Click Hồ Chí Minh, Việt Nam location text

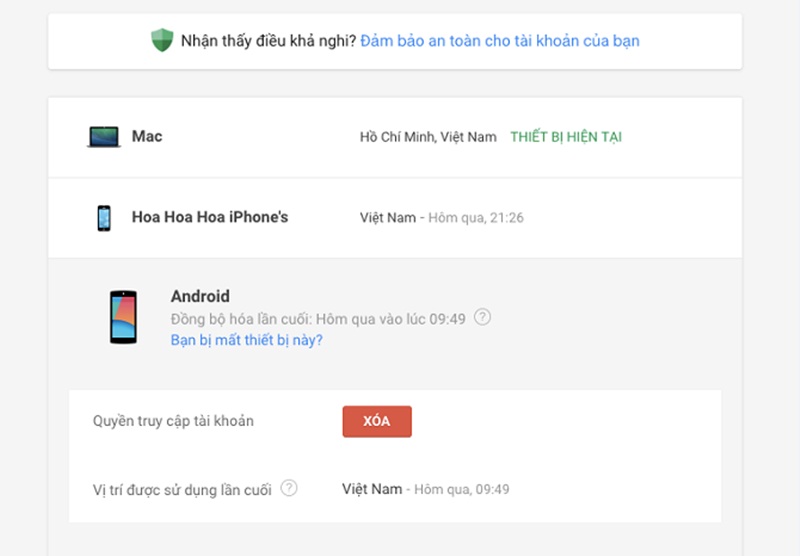point(428,137)
